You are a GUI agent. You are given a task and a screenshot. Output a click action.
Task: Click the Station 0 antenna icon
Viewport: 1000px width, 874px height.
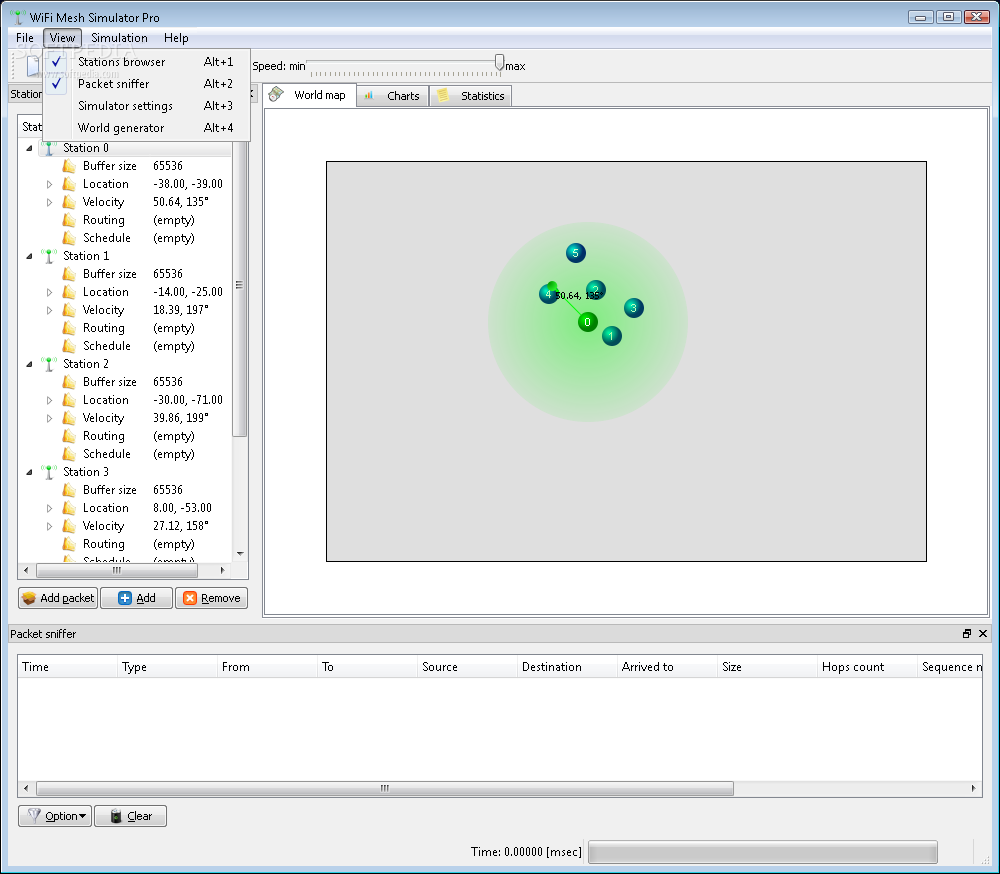[x=48, y=148]
